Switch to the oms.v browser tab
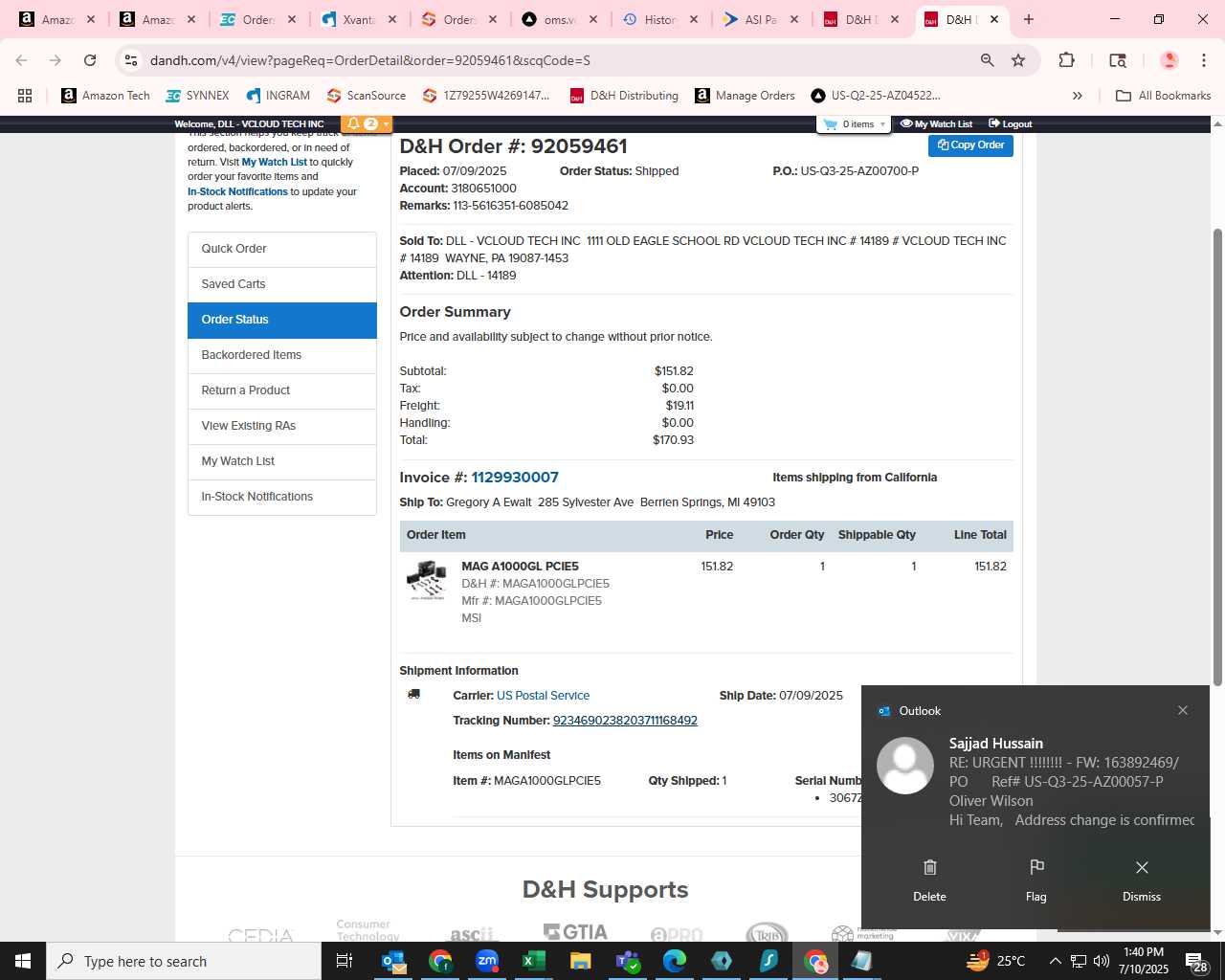This screenshot has height=980, width=1225. coord(561,19)
